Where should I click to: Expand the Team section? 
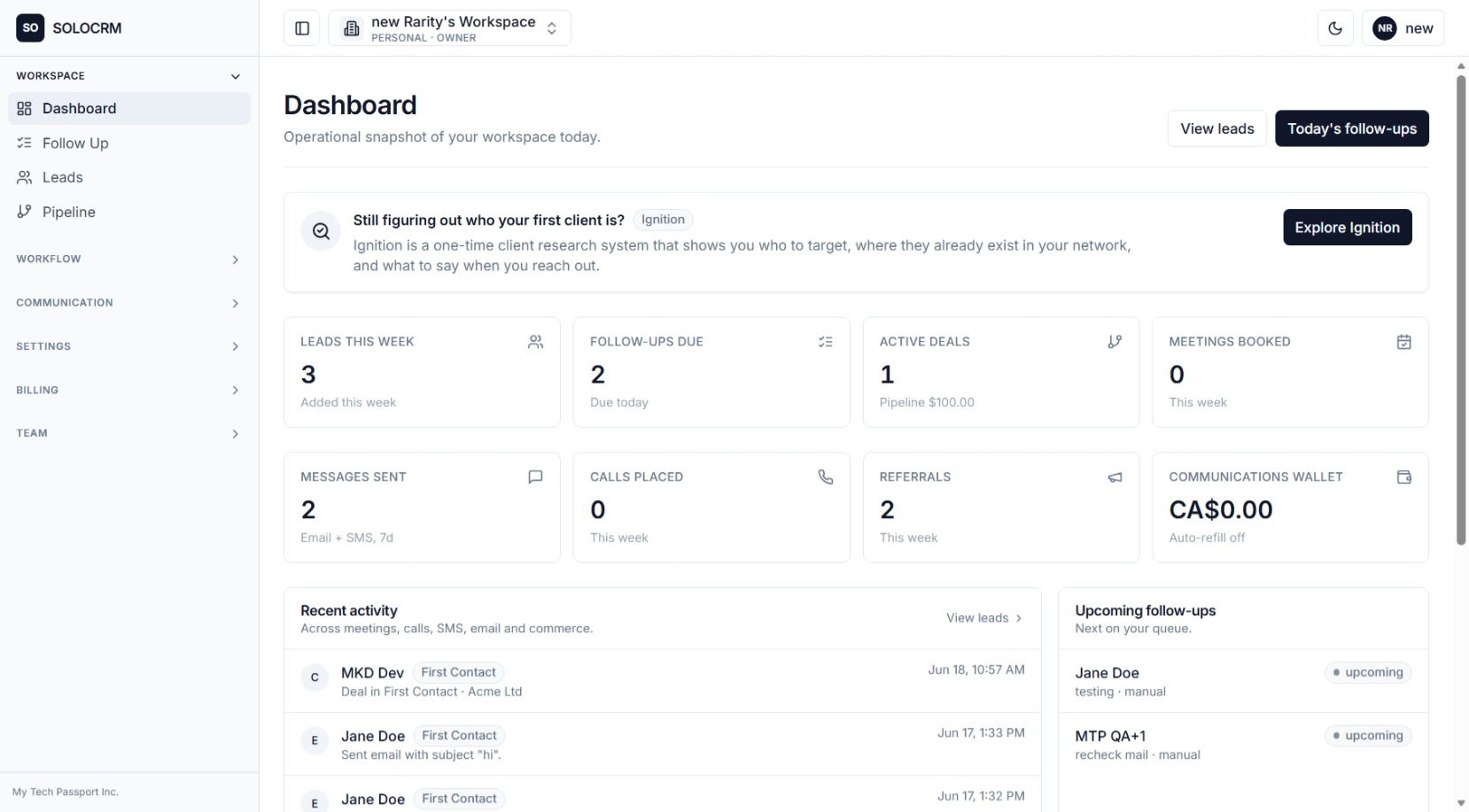coord(129,433)
